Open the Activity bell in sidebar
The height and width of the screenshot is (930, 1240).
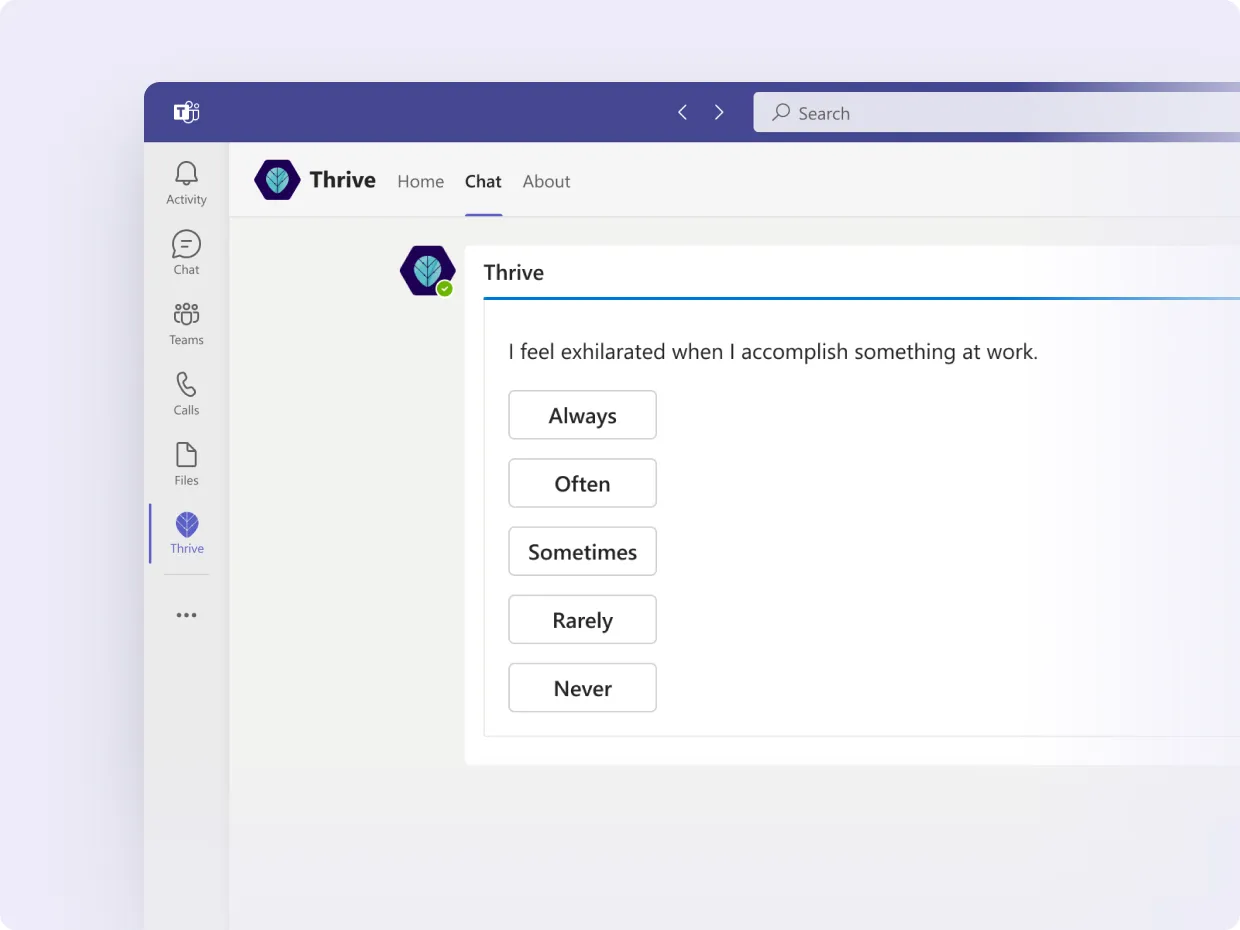pyautogui.click(x=186, y=183)
